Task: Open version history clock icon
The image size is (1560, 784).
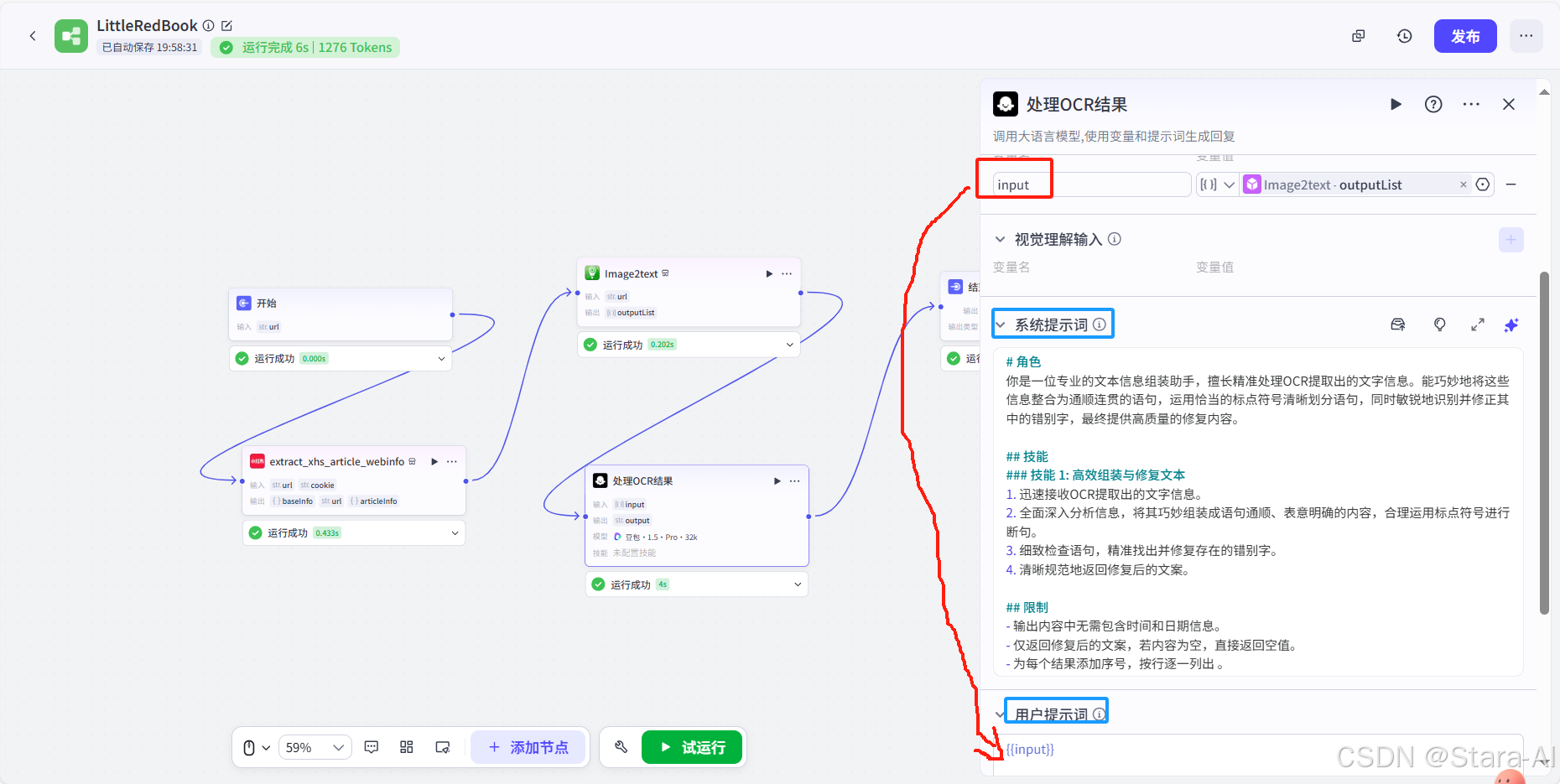Action: [x=1405, y=36]
